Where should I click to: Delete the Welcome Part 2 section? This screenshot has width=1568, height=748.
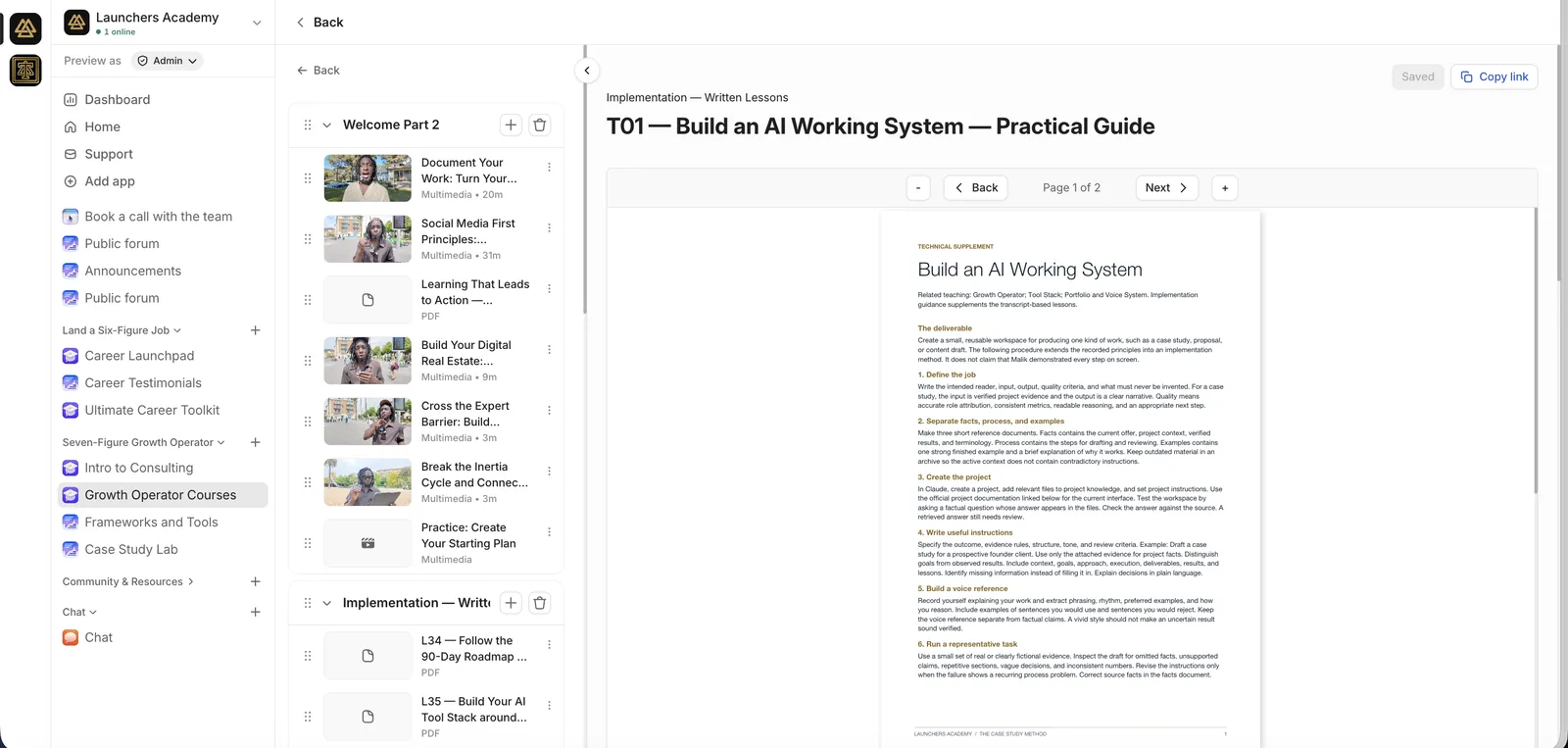[540, 125]
